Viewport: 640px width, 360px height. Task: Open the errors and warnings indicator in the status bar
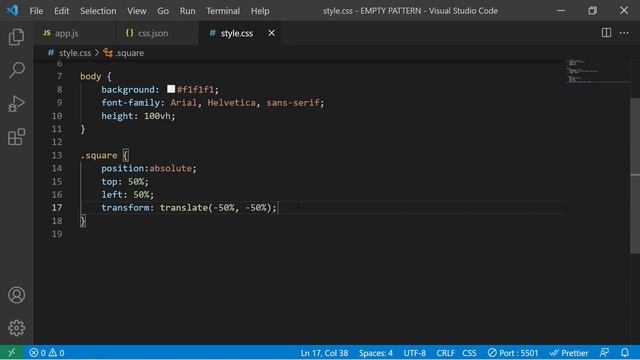47,353
